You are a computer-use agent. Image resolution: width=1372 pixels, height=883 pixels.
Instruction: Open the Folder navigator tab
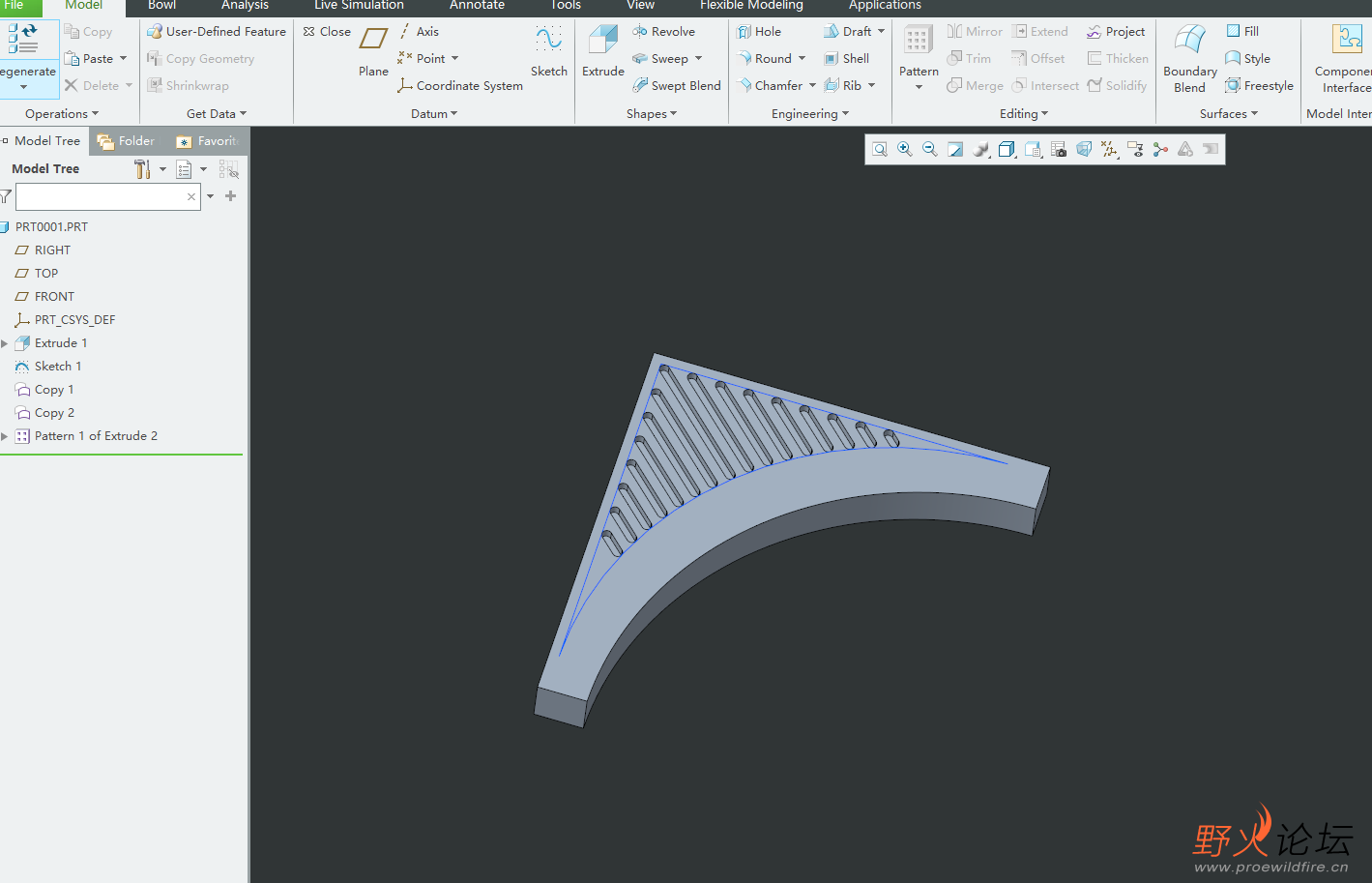(127, 141)
